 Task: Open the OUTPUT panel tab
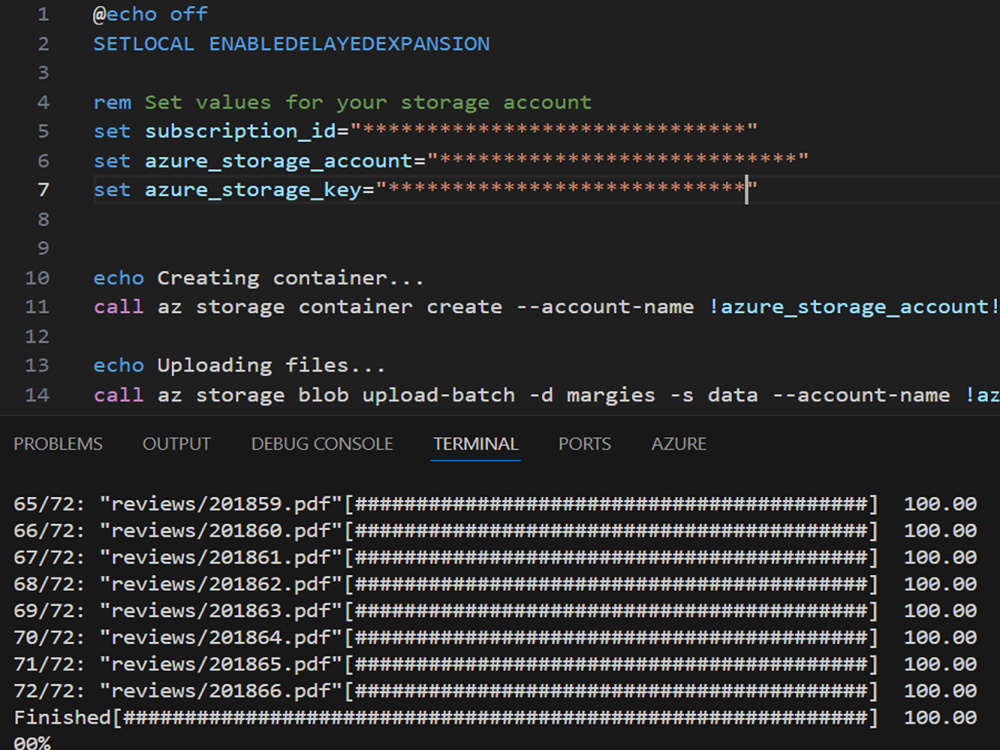coord(177,443)
